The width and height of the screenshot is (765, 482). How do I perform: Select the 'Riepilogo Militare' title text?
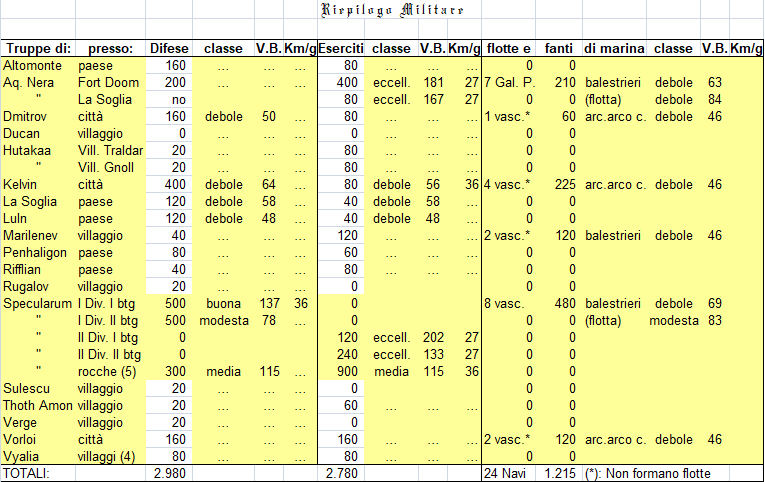[x=392, y=10]
